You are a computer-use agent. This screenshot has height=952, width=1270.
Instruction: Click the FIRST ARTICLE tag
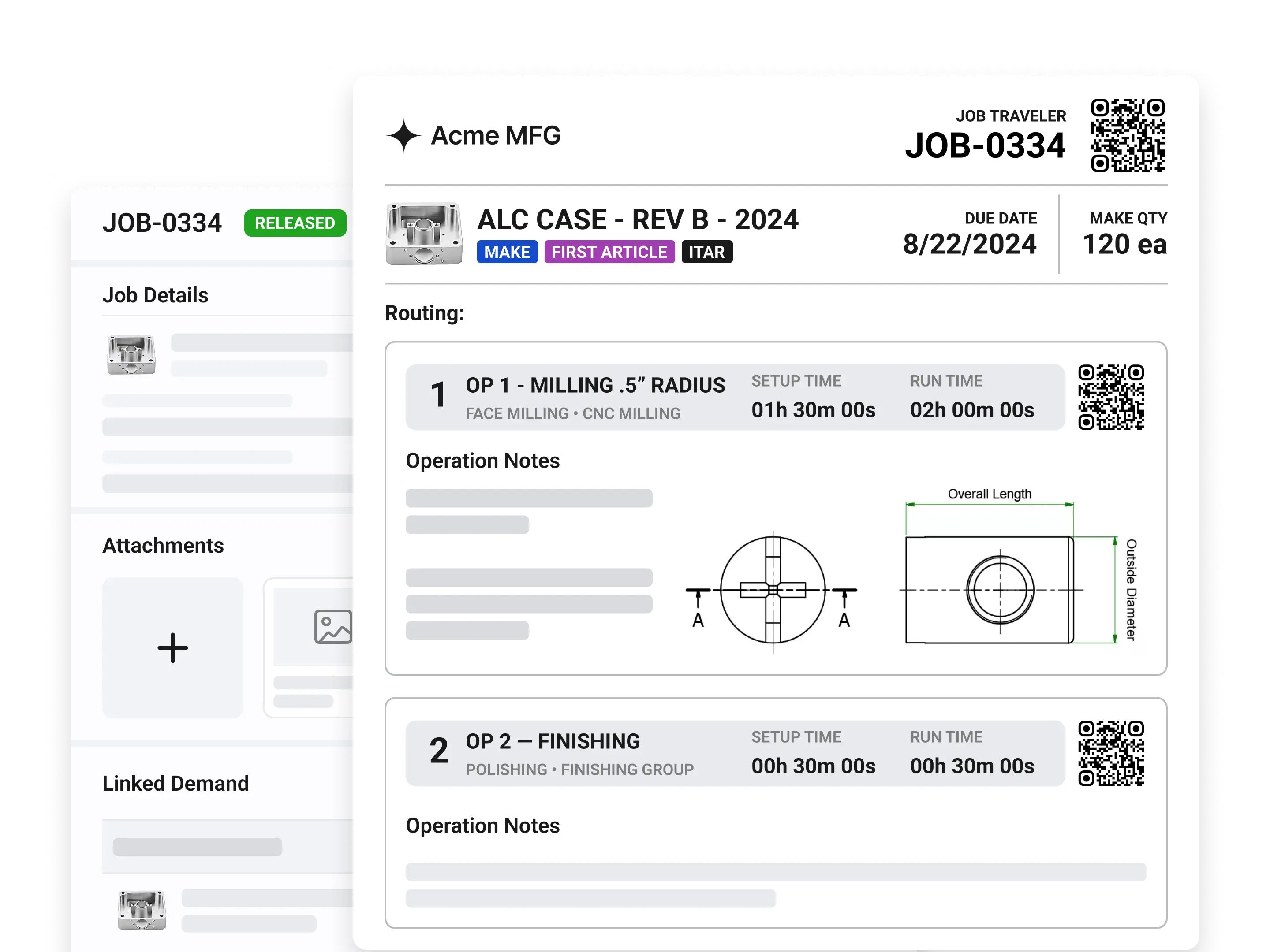(609, 252)
